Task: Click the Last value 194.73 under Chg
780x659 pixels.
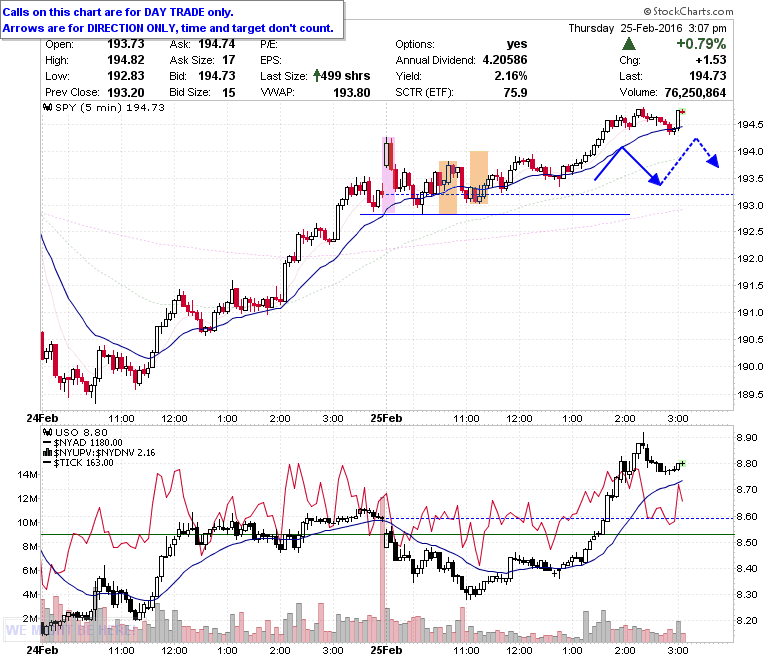Action: click(x=708, y=76)
